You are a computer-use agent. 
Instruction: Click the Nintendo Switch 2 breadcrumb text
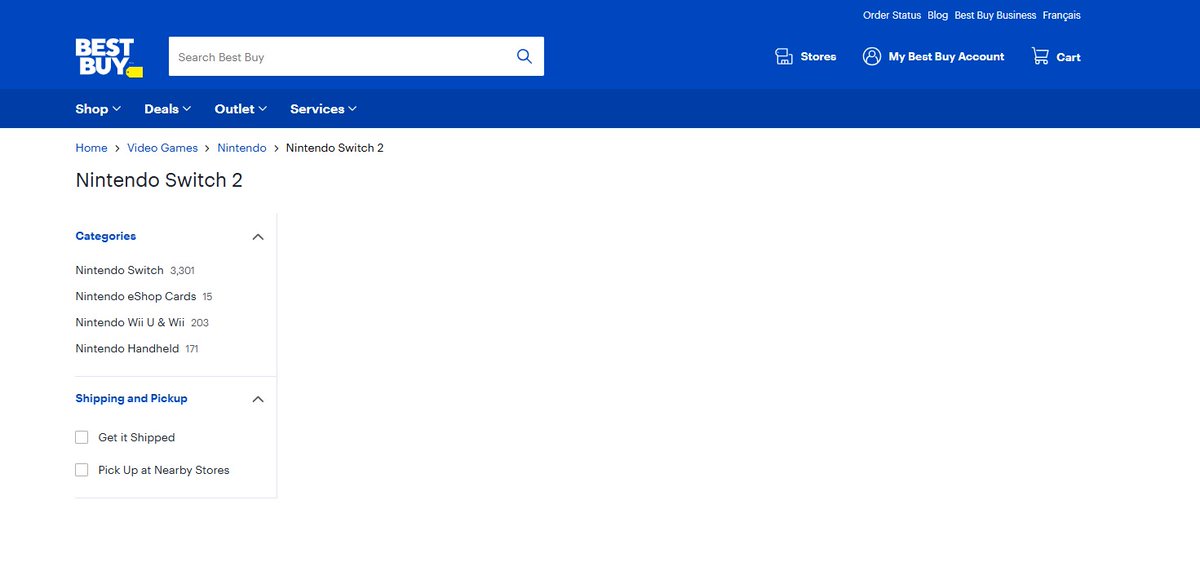click(x=335, y=148)
